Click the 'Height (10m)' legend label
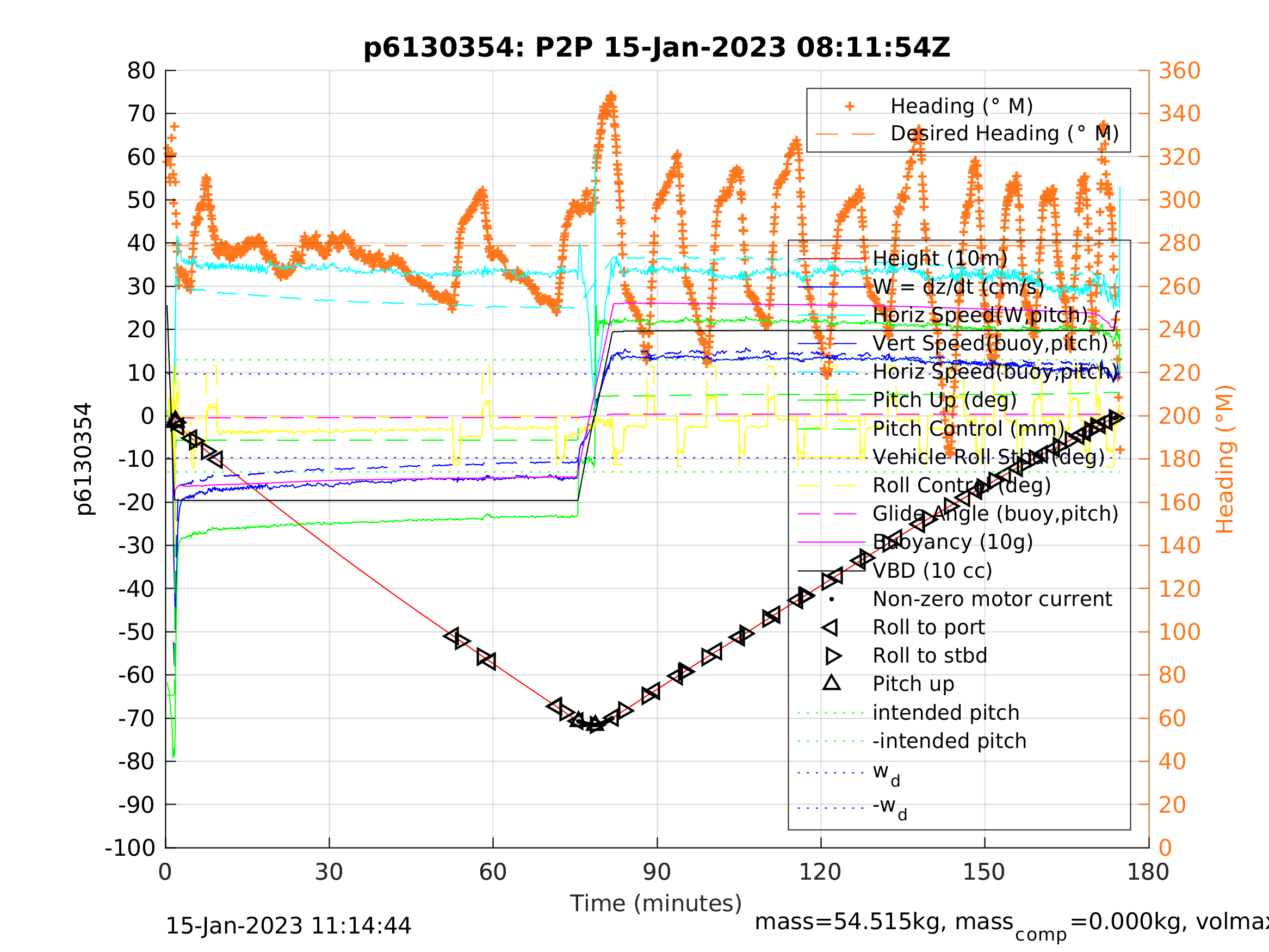 (940, 258)
